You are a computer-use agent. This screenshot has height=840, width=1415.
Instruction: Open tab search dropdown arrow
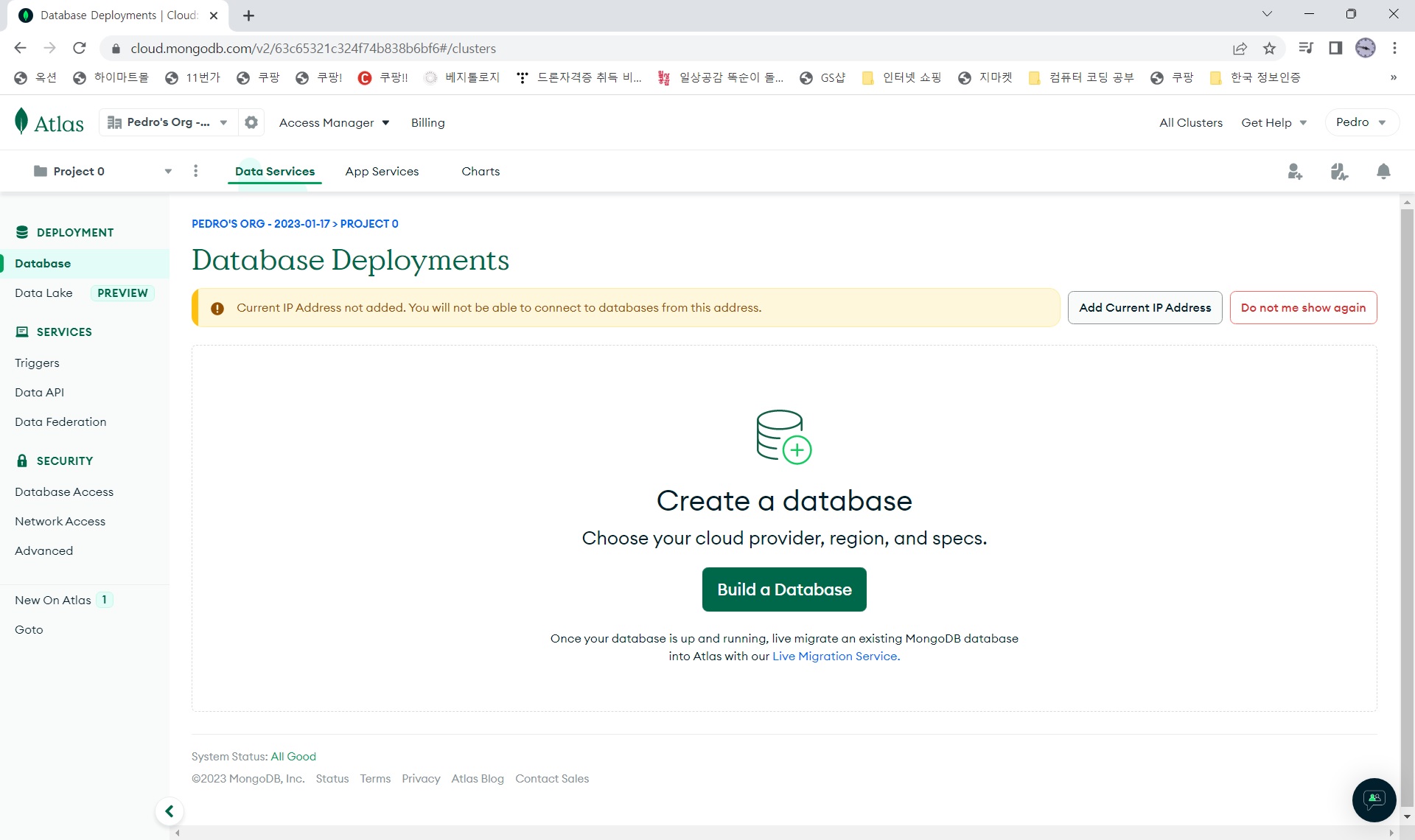pyautogui.click(x=1267, y=14)
